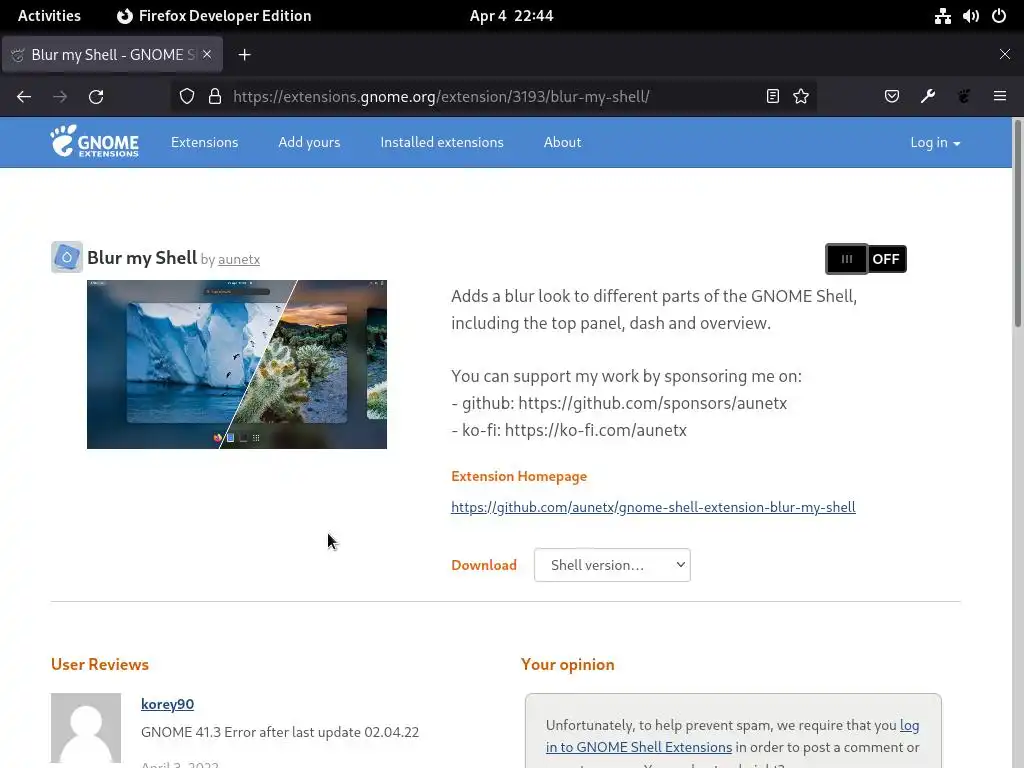Show site security info via padlock icon

(215, 97)
